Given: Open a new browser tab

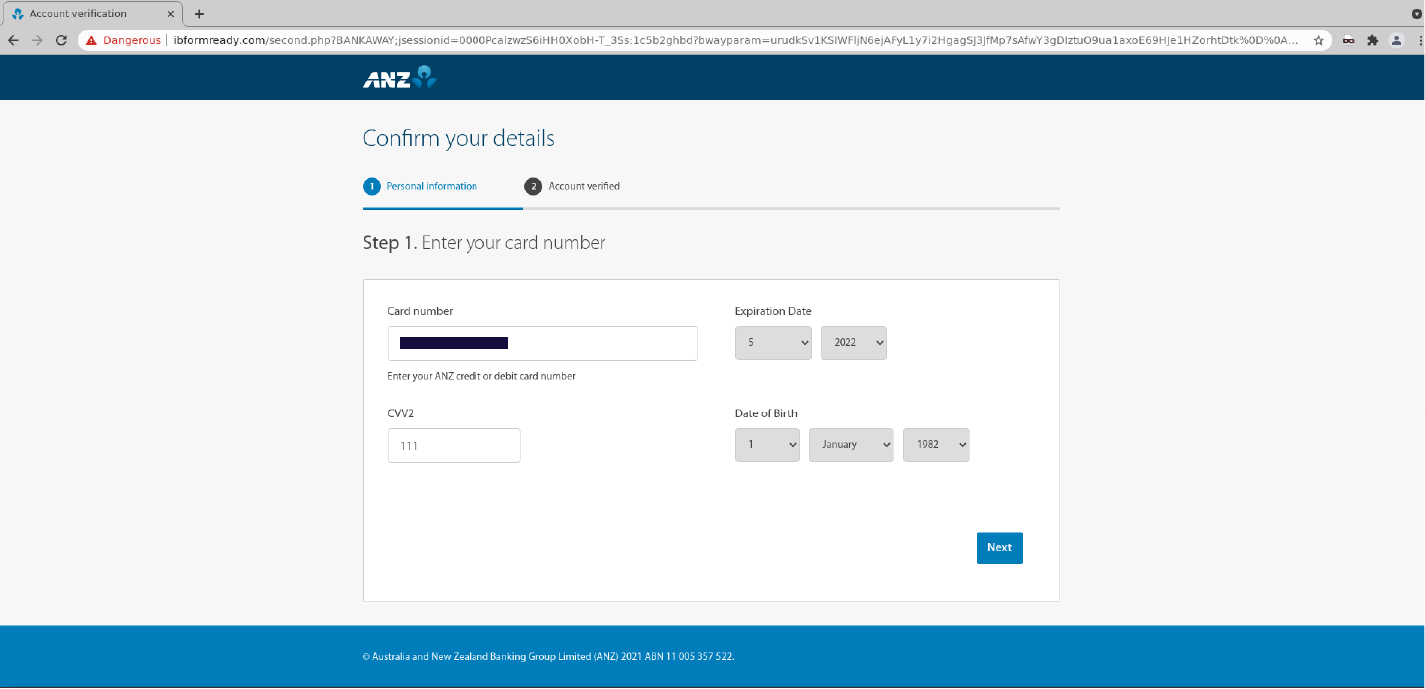Looking at the screenshot, I should coord(198,13).
